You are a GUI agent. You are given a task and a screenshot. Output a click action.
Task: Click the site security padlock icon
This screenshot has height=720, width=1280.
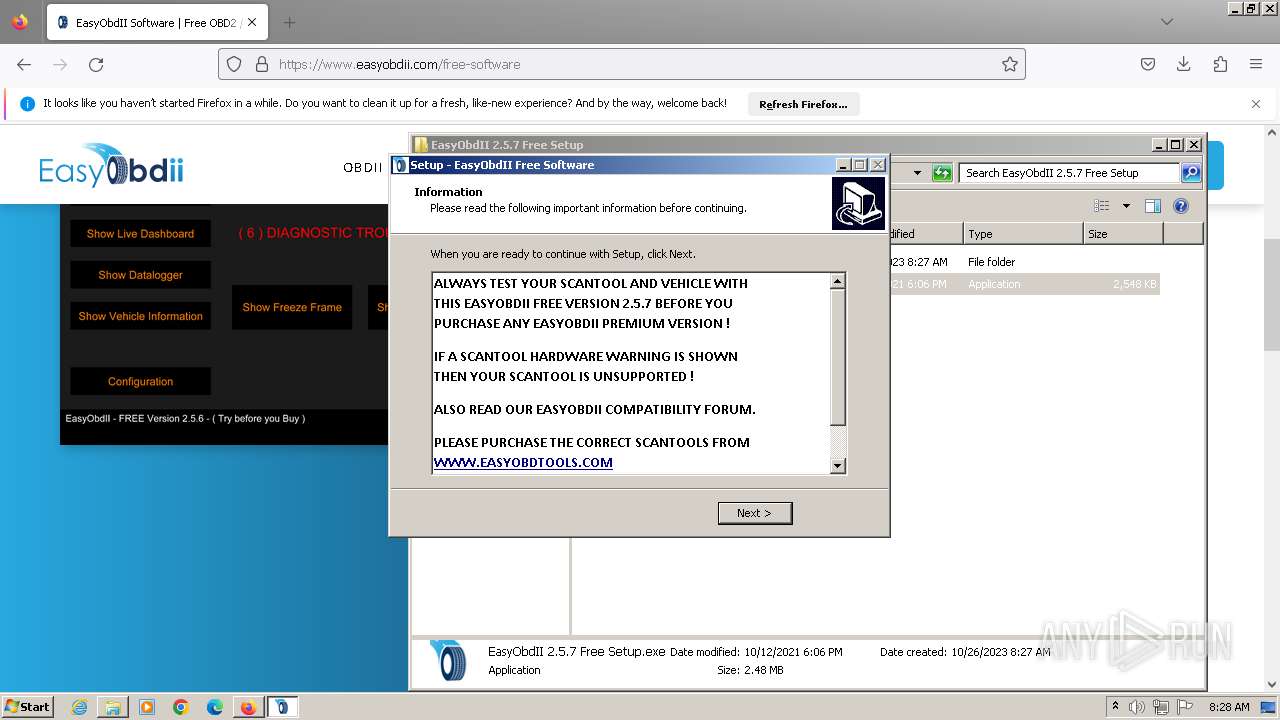click(x=262, y=64)
